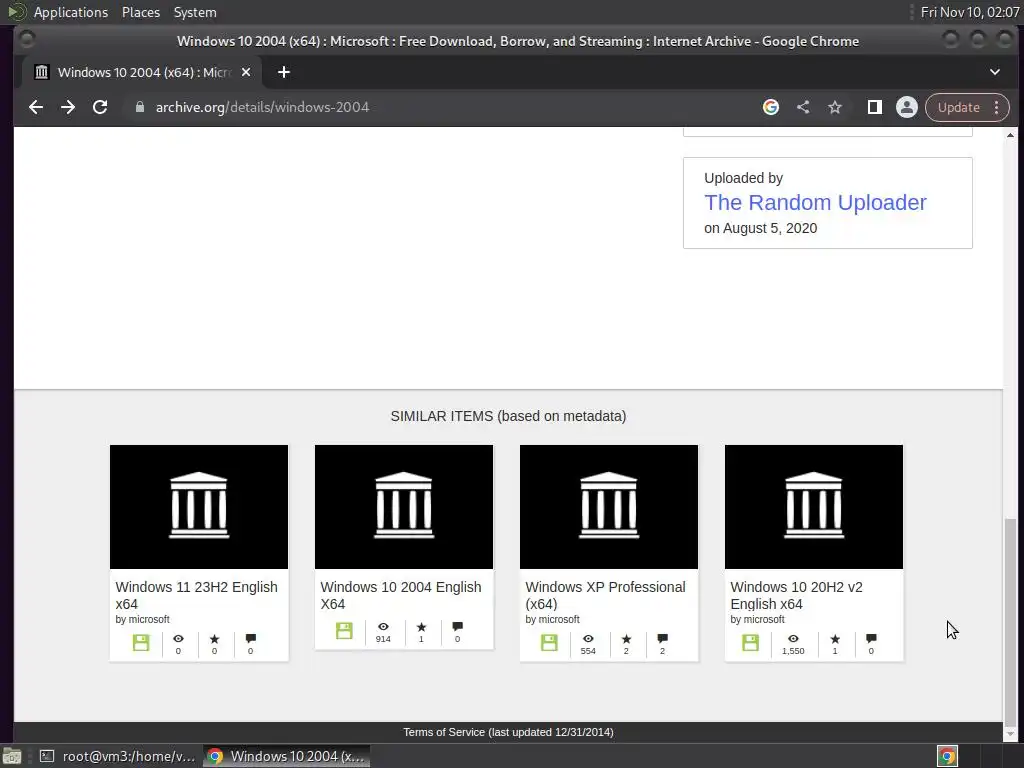Viewport: 1024px width, 768px height.
Task: Click views eye icon showing 914
Action: (x=383, y=627)
